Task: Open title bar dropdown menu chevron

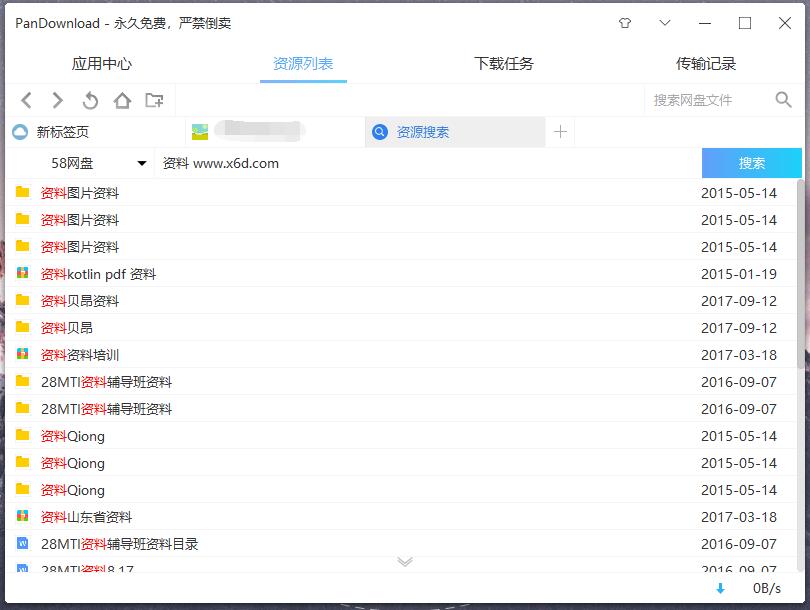Action: click(665, 23)
